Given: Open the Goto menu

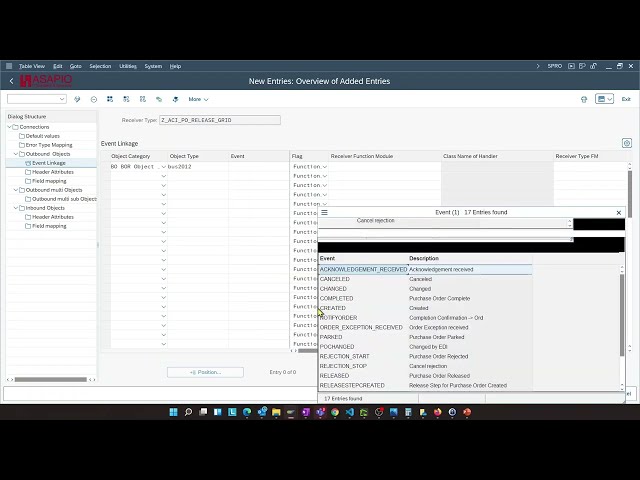Looking at the screenshot, I should point(76,66).
